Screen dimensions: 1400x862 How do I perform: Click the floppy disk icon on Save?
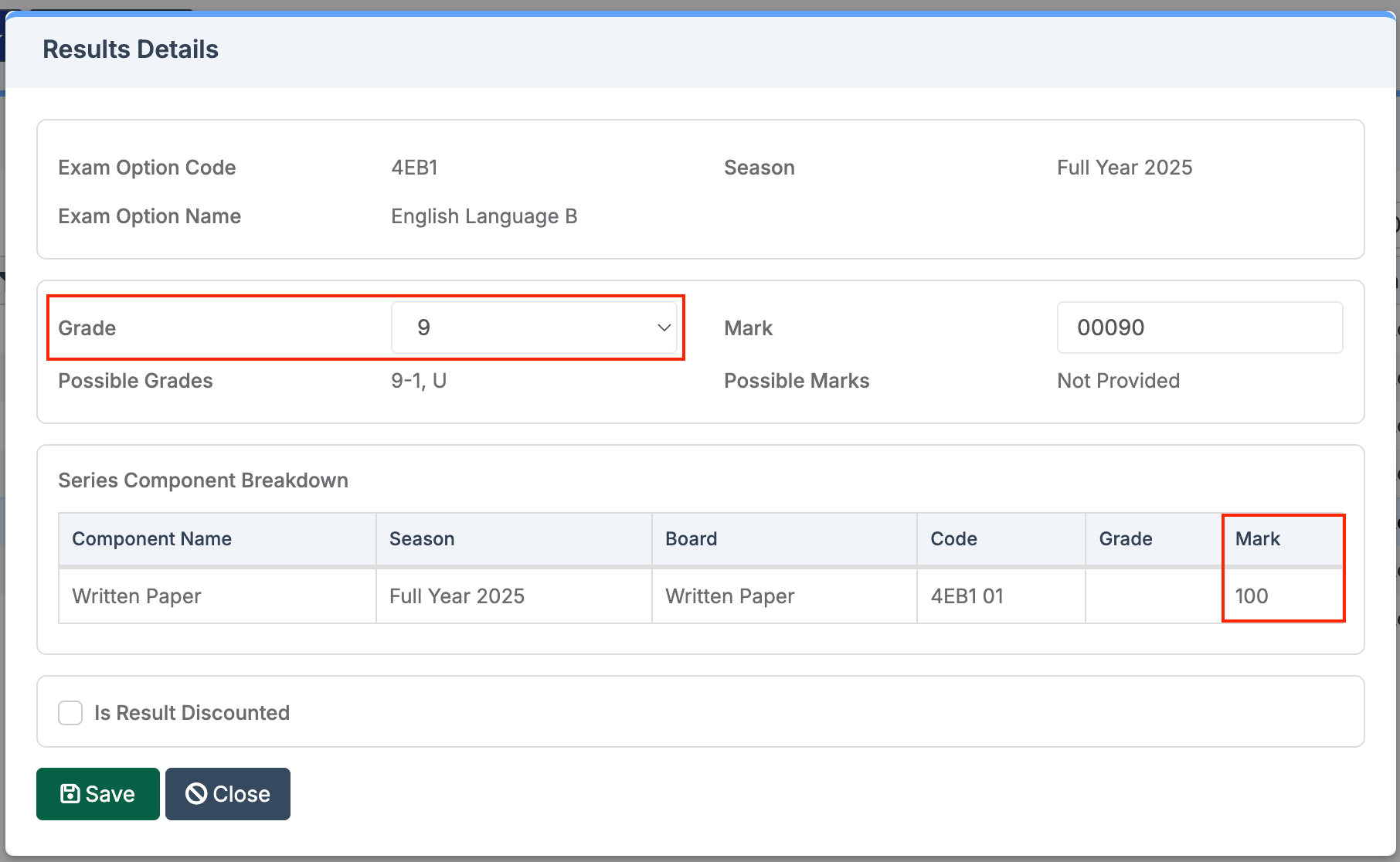pyautogui.click(x=70, y=794)
